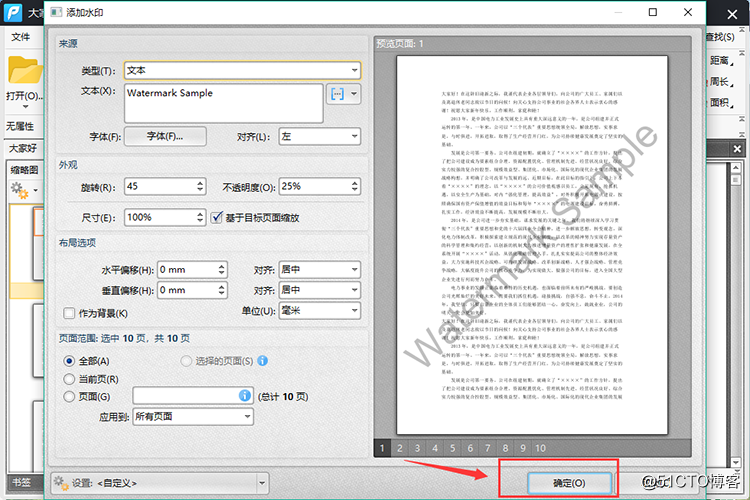The width and height of the screenshot is (750, 500).
Task: Switch preview to page 8
Action: pos(505,448)
